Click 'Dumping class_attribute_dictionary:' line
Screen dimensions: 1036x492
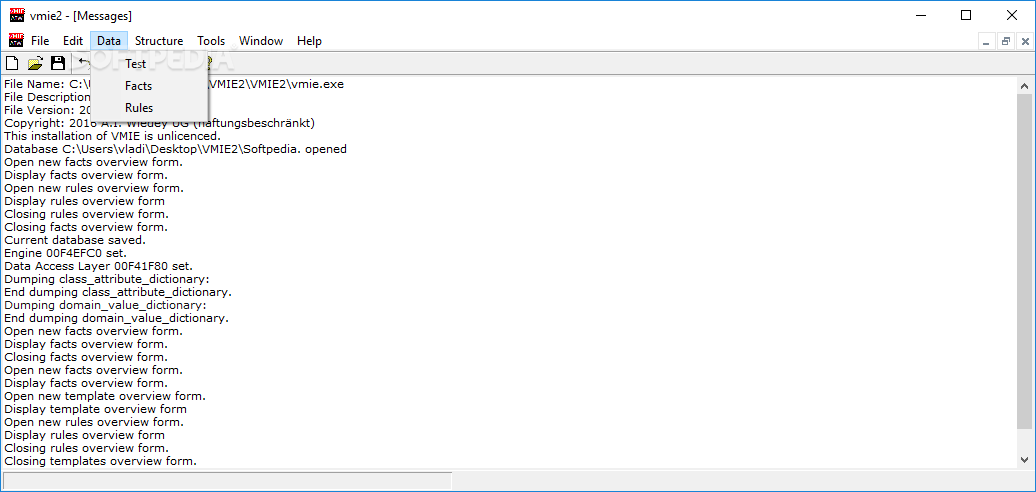107,279
